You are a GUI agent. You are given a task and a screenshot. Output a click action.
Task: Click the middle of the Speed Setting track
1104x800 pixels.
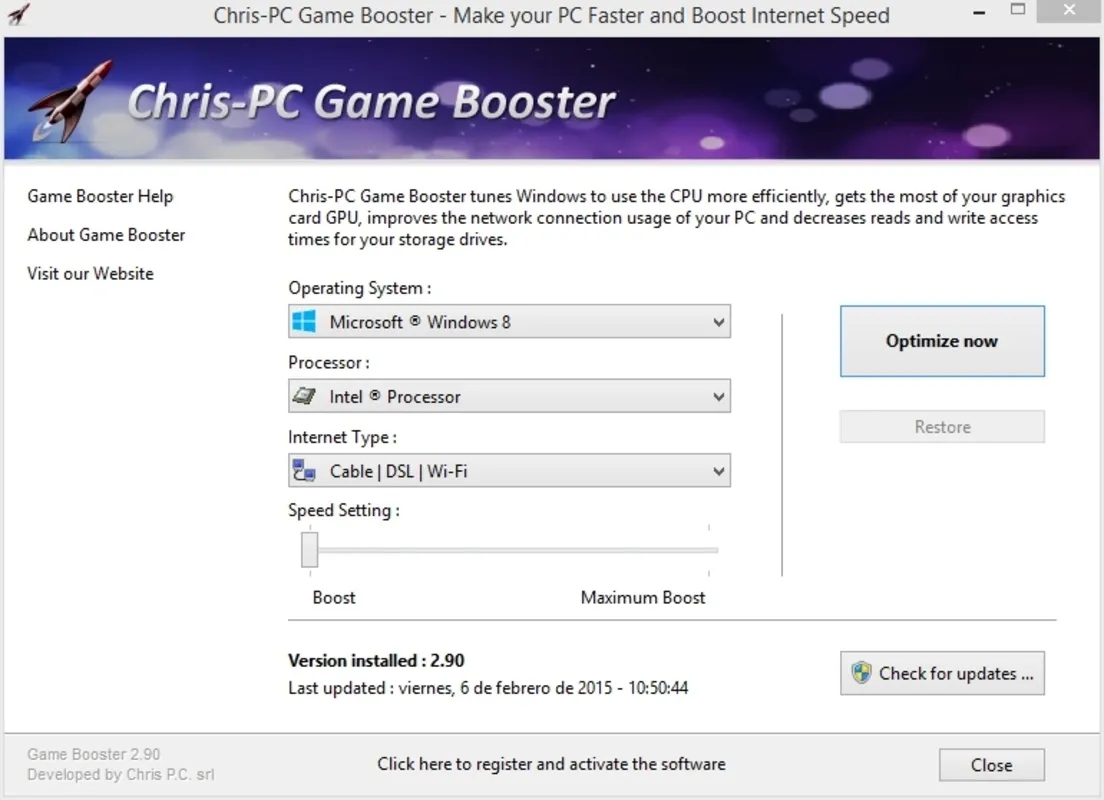pyautogui.click(x=510, y=550)
